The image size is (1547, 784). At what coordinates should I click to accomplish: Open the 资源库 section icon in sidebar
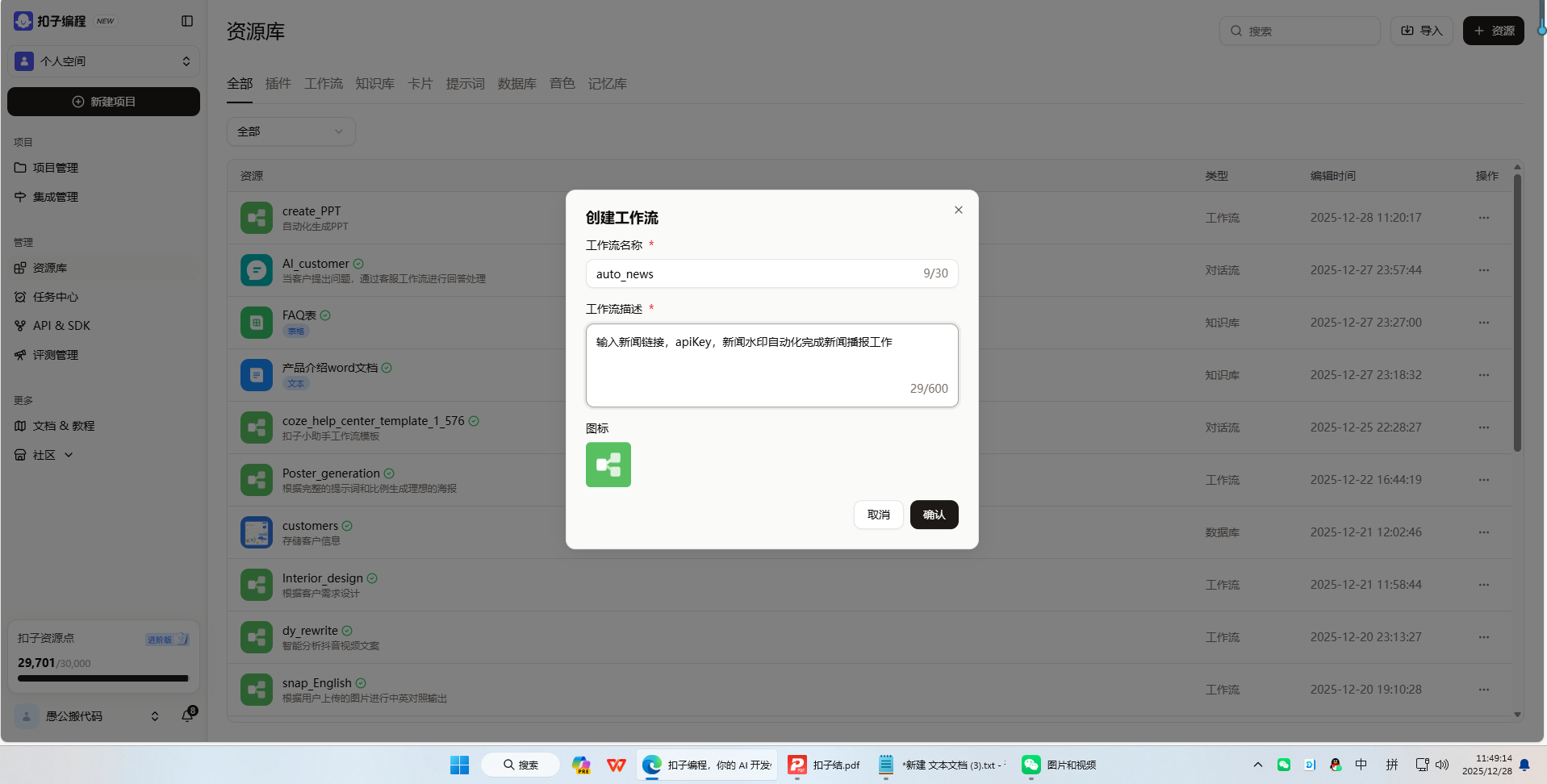point(20,268)
